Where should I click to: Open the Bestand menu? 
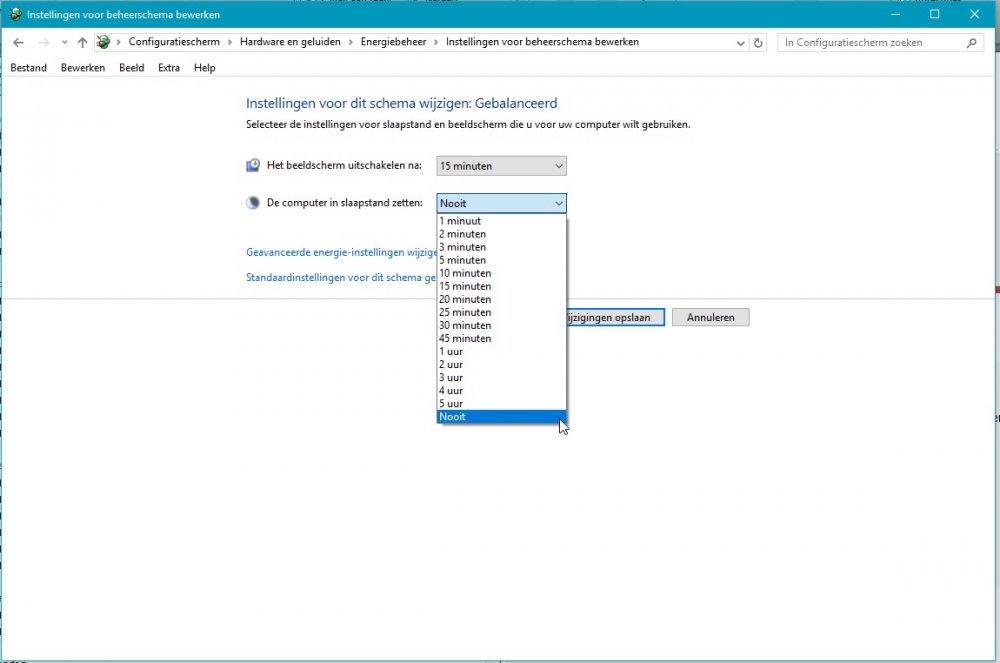tap(28, 68)
